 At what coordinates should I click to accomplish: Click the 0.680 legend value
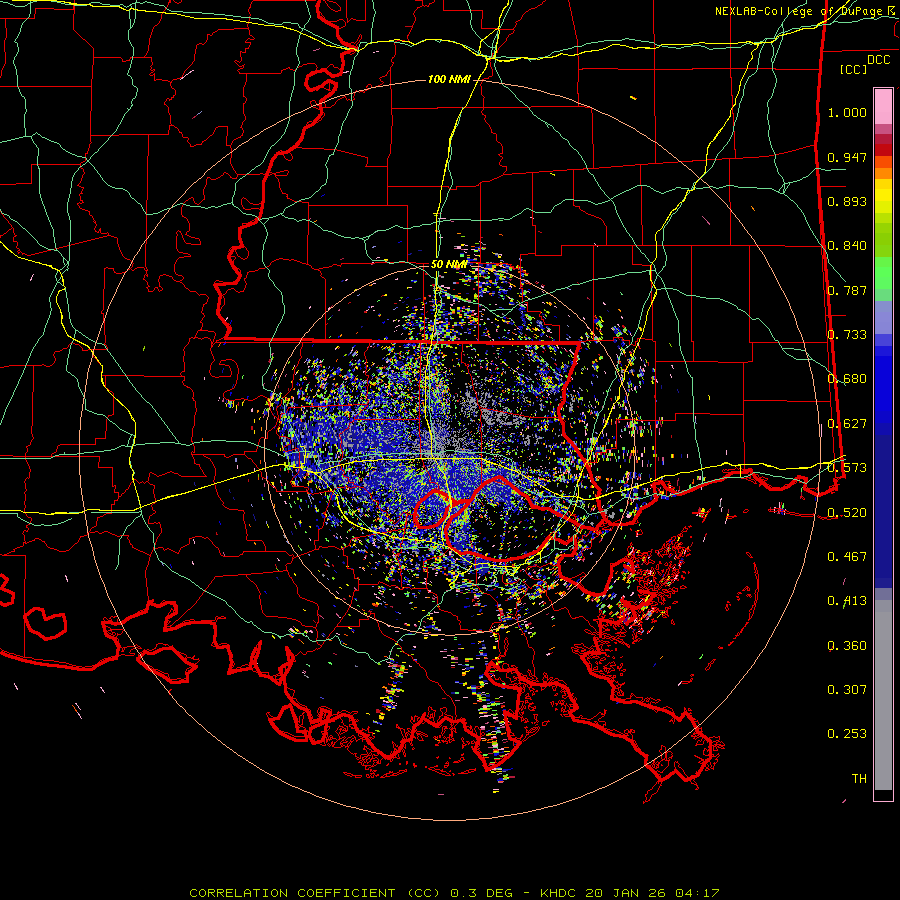point(847,379)
